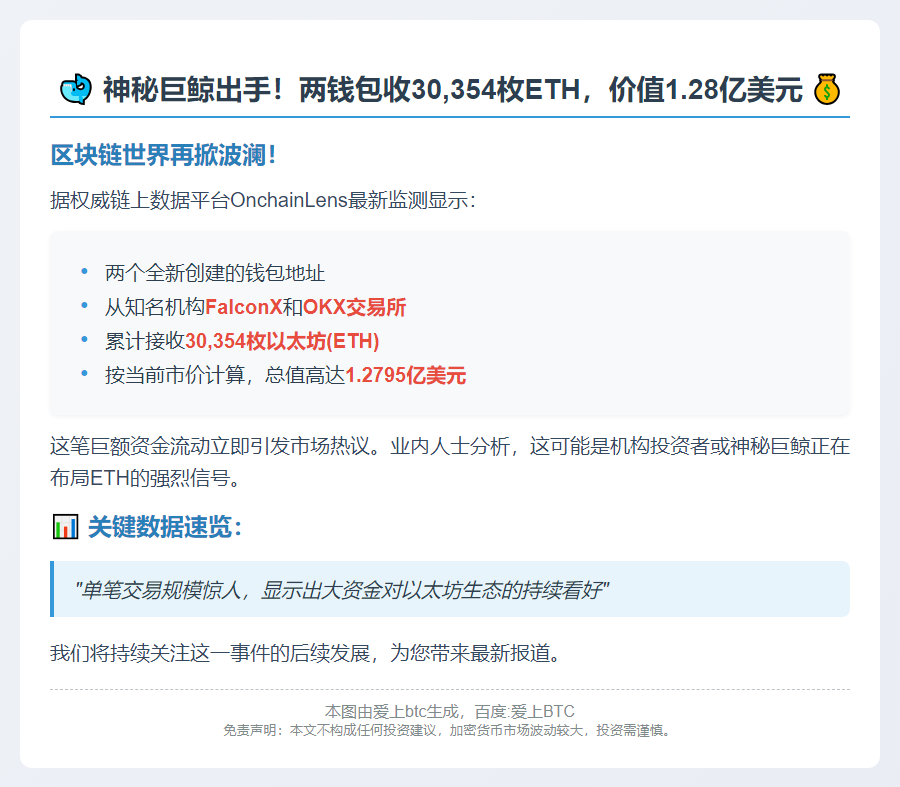900x787 pixels.
Task: Click the bar chart emoji beside 关键数据速览
Action: (x=65, y=526)
